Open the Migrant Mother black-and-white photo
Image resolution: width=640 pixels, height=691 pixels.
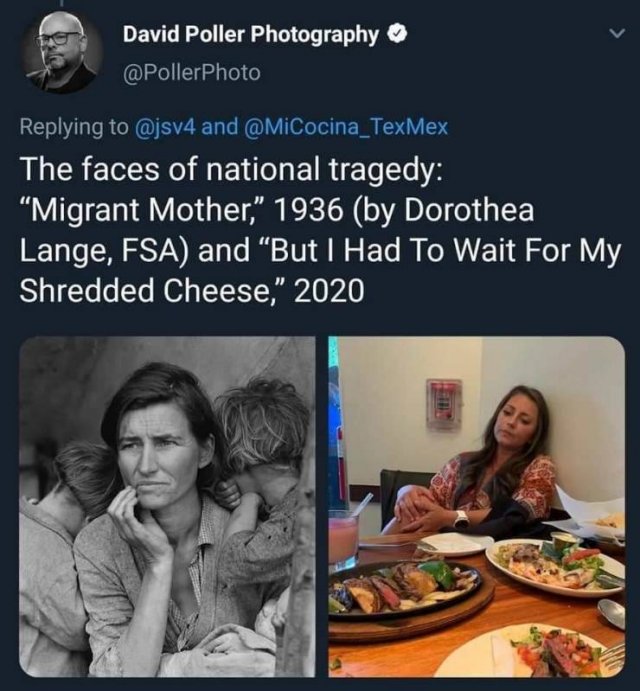click(x=167, y=507)
